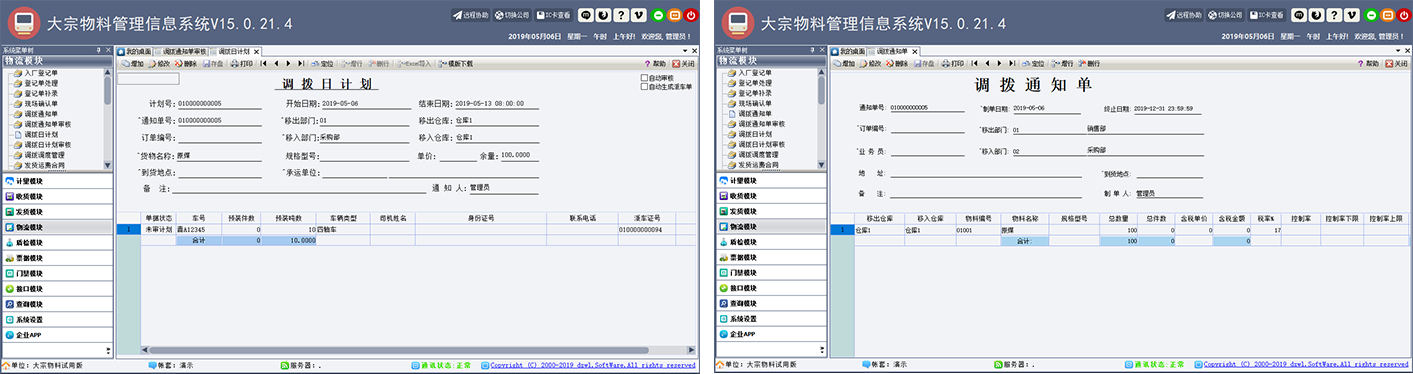The height and width of the screenshot is (374, 1413).
Task: Click 备注 input field in right window
Action: [986, 193]
